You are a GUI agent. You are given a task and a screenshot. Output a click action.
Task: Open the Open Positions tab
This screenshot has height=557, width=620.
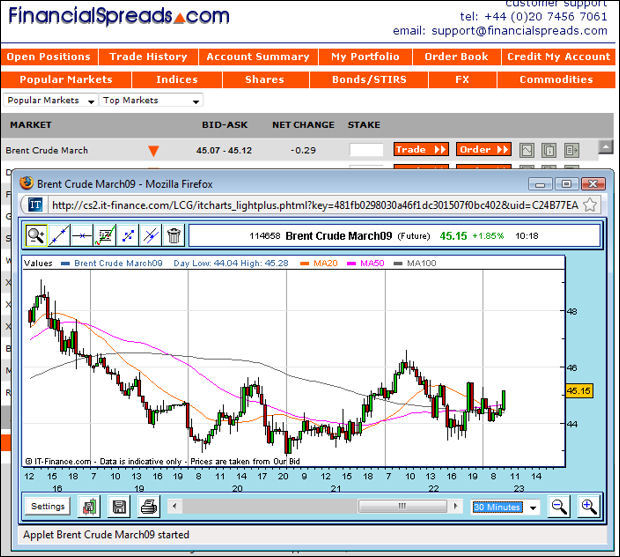point(49,57)
